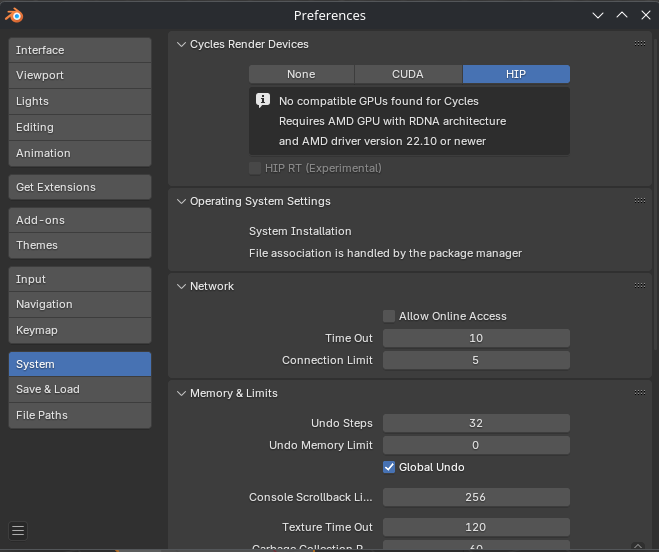Open the Navigation preferences tab

[x=80, y=304]
